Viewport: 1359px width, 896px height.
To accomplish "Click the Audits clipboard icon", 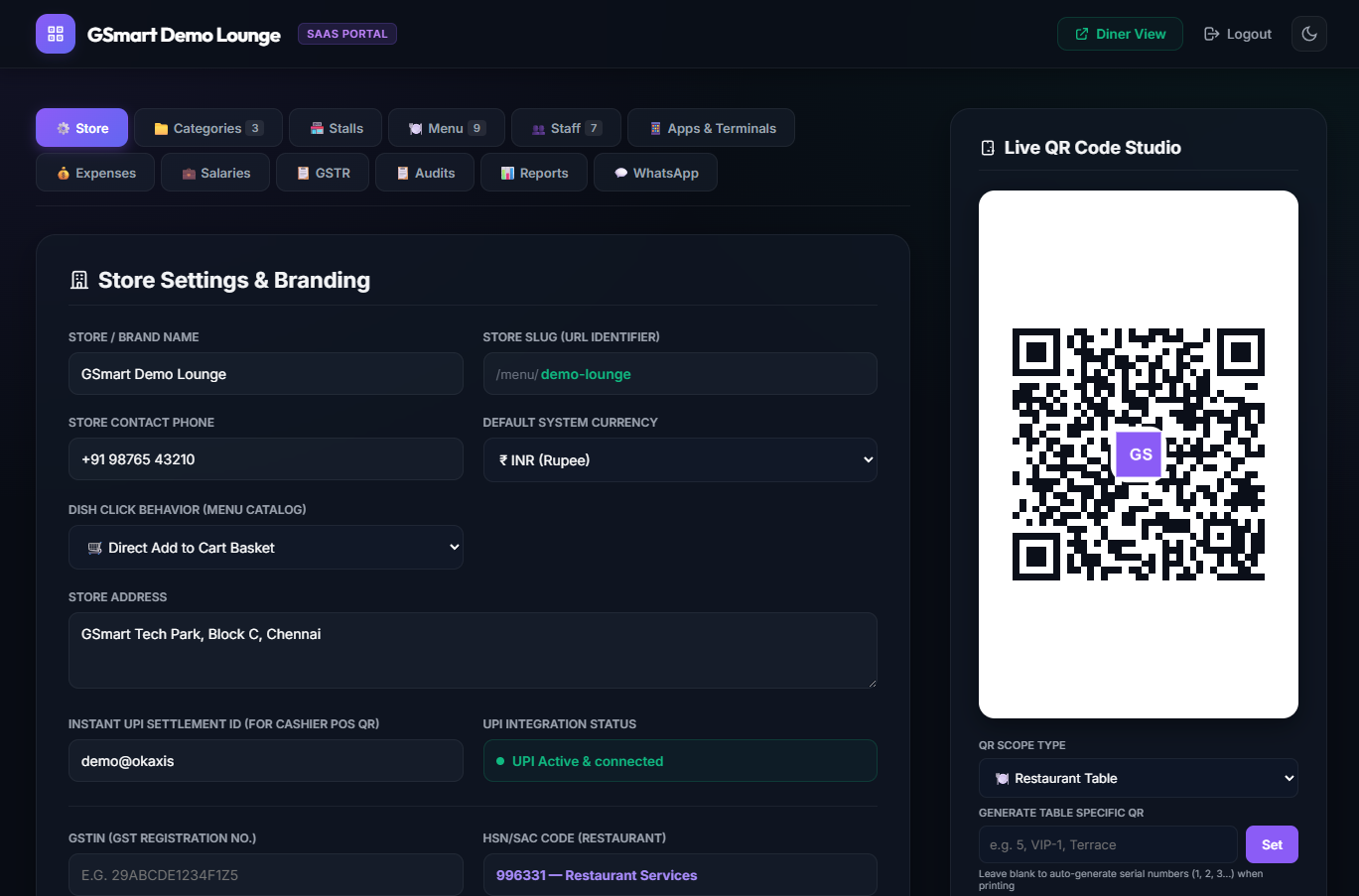I will (403, 174).
